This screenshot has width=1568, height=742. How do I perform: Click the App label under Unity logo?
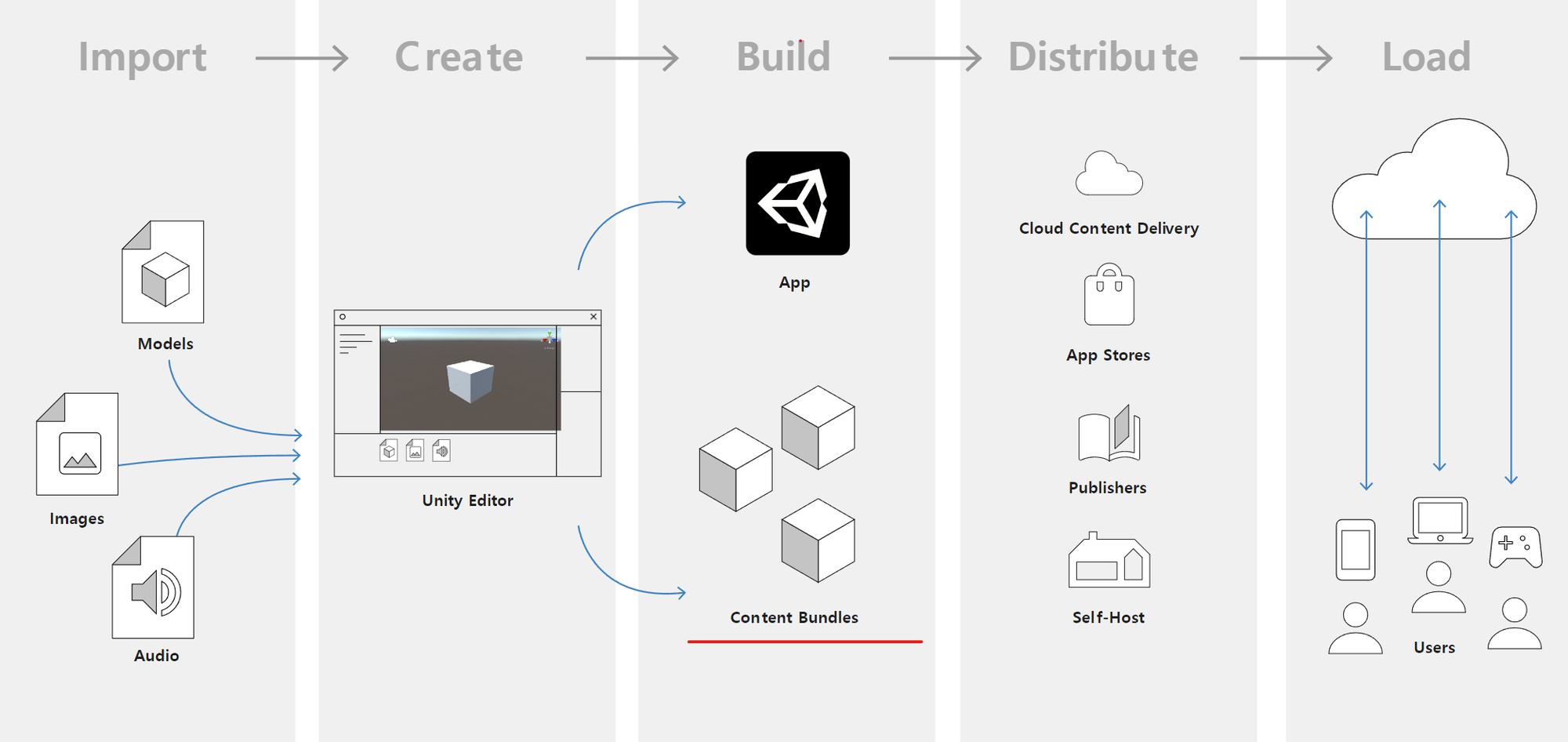click(795, 282)
